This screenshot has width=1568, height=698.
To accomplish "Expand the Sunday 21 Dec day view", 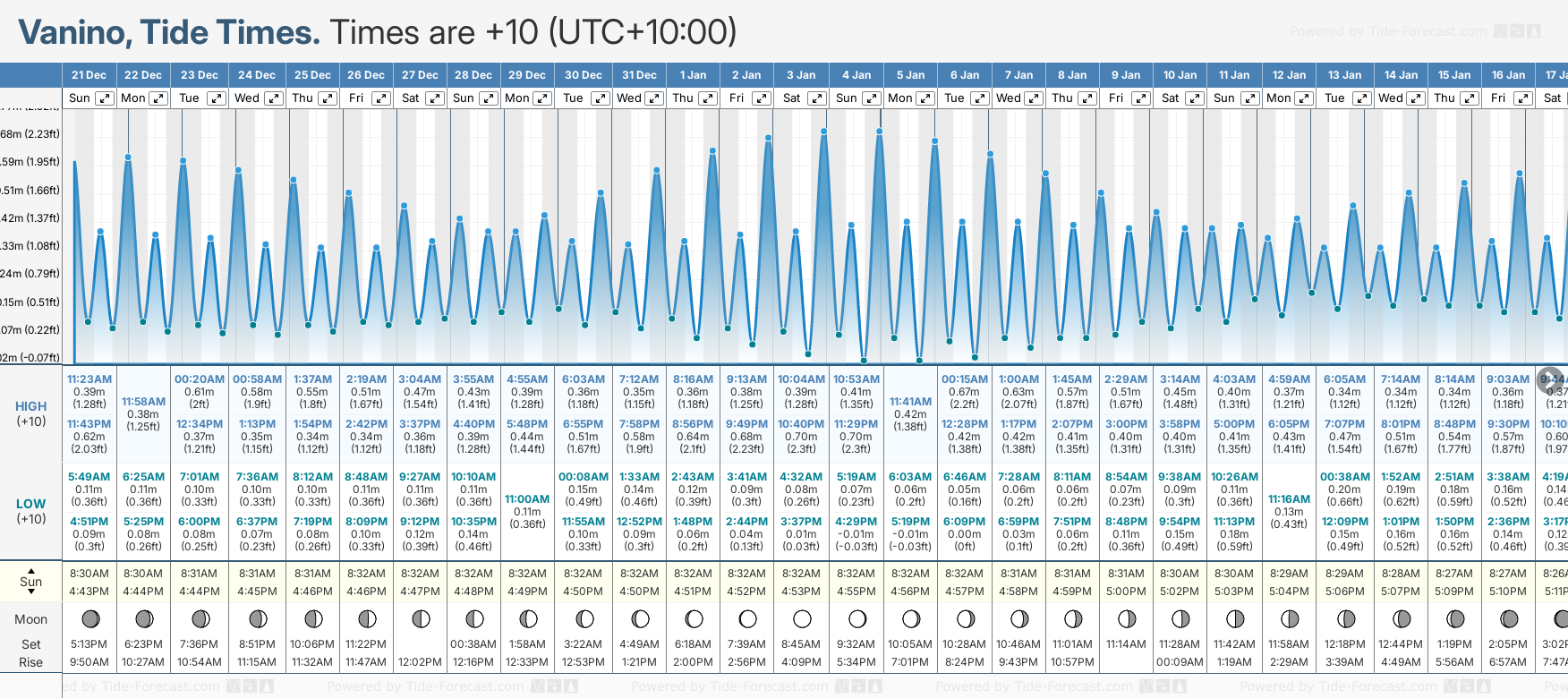I will [x=105, y=98].
